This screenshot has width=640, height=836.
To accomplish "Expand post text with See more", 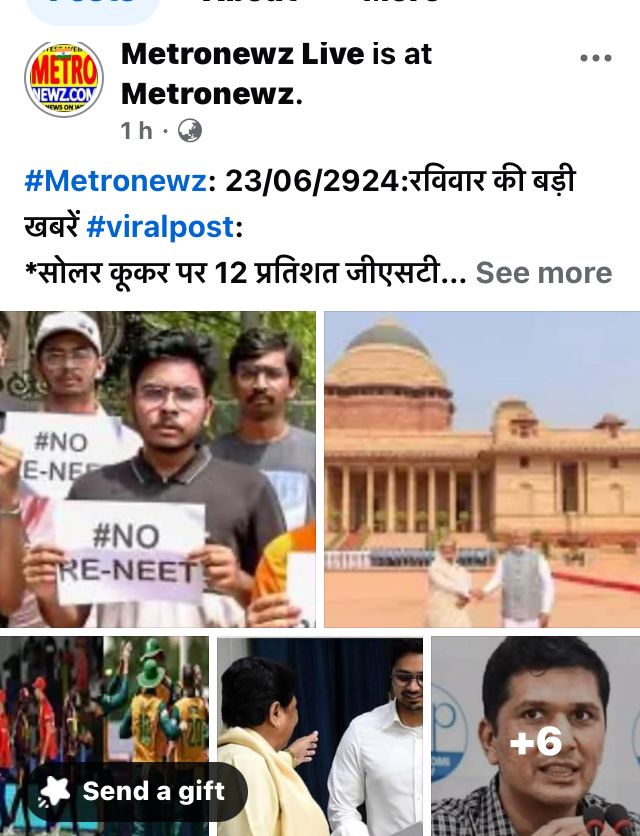I will [543, 273].
